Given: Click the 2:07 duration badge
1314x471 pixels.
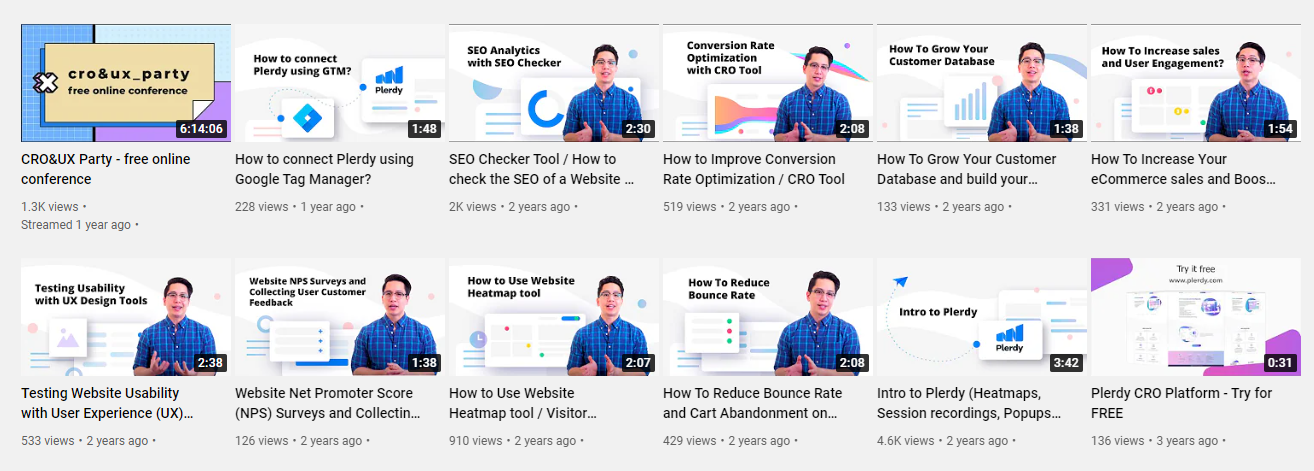Looking at the screenshot, I should (x=638, y=363).
